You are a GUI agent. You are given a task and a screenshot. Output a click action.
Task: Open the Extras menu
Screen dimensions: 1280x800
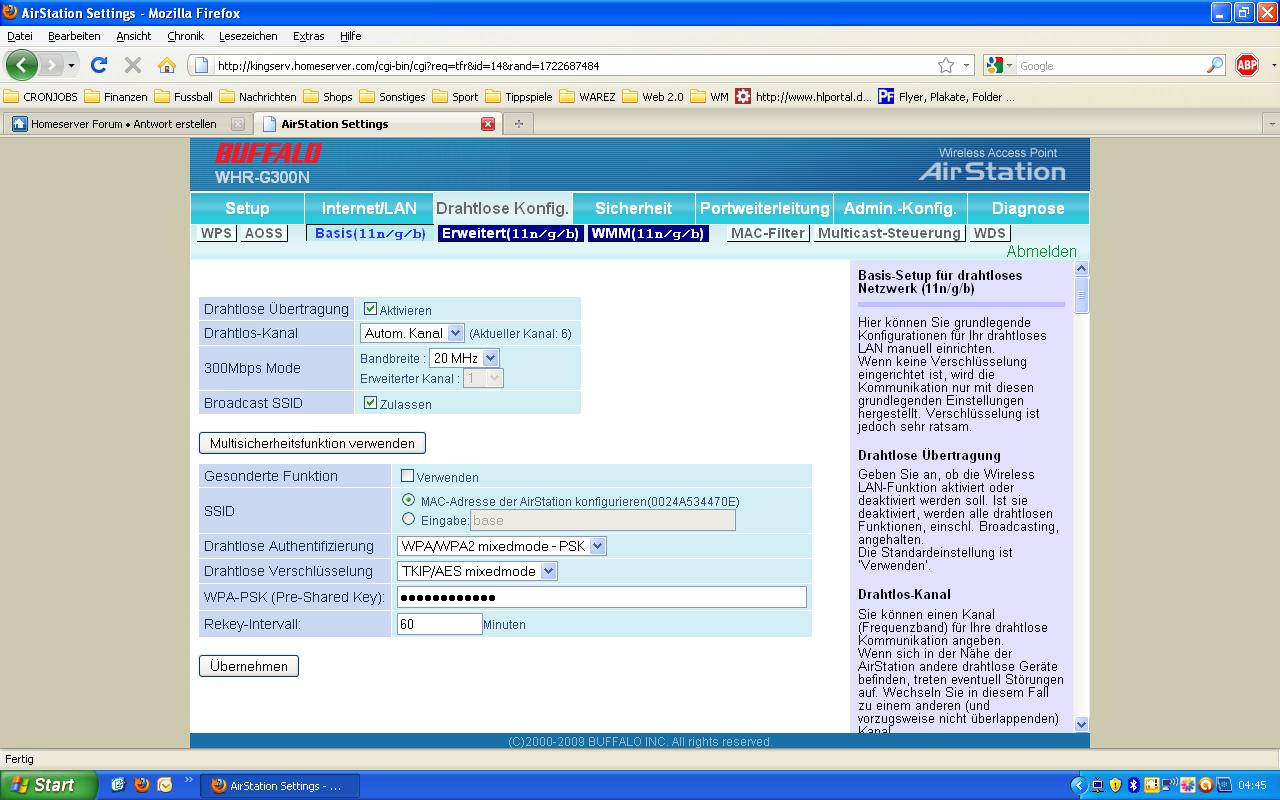pos(308,36)
